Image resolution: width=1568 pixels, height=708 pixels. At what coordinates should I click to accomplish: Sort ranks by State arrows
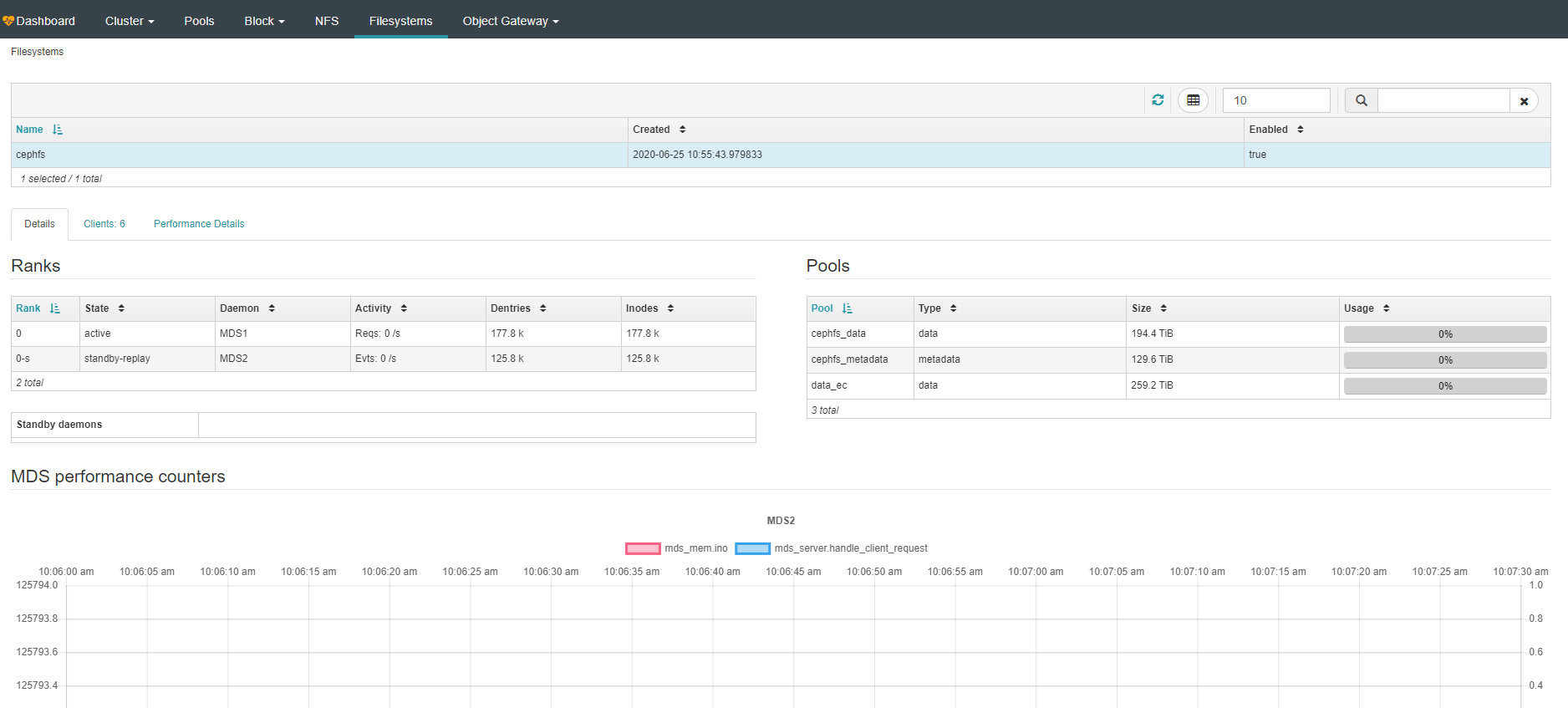pyautogui.click(x=121, y=308)
